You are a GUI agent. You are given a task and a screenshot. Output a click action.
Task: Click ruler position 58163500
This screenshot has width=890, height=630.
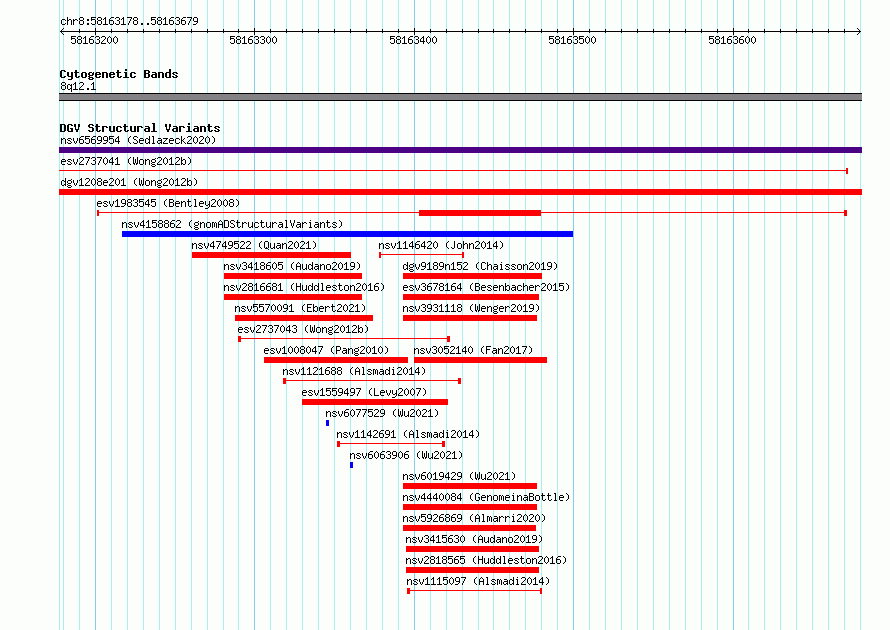[x=572, y=40]
